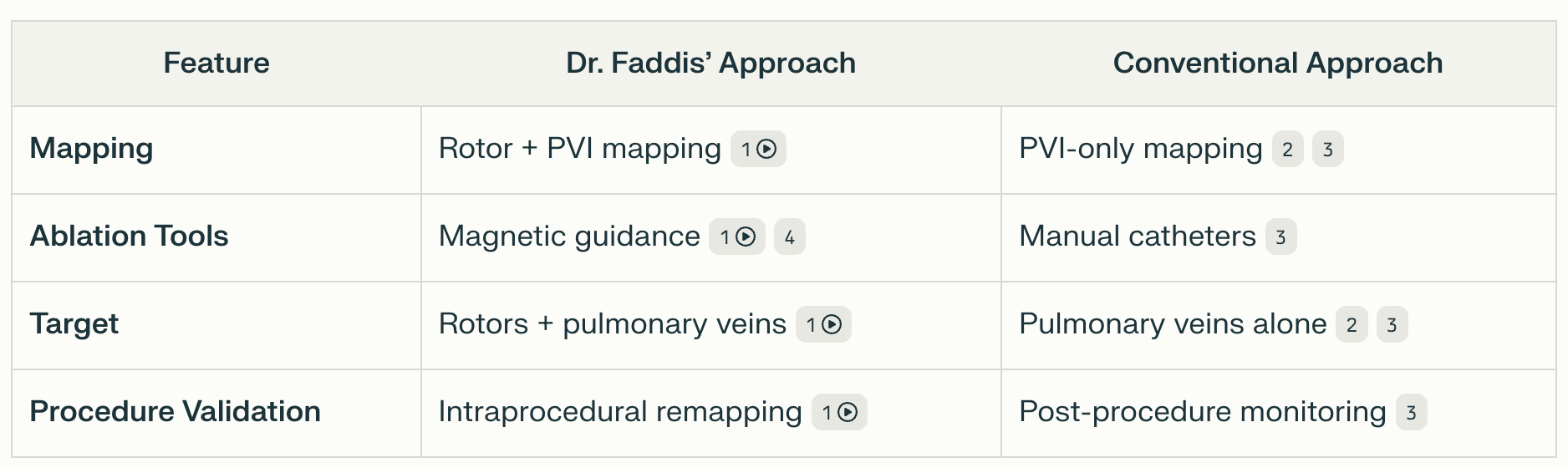Click the Magnetic guidance cell text
This screenshot has width=1568, height=468.
click(x=568, y=237)
